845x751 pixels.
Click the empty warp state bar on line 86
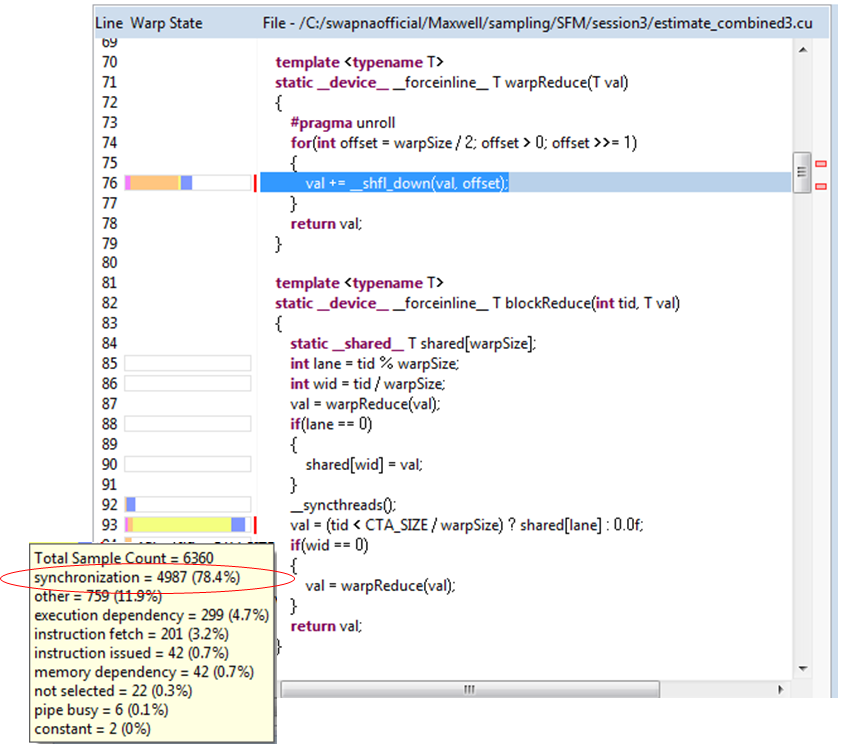pos(188,384)
